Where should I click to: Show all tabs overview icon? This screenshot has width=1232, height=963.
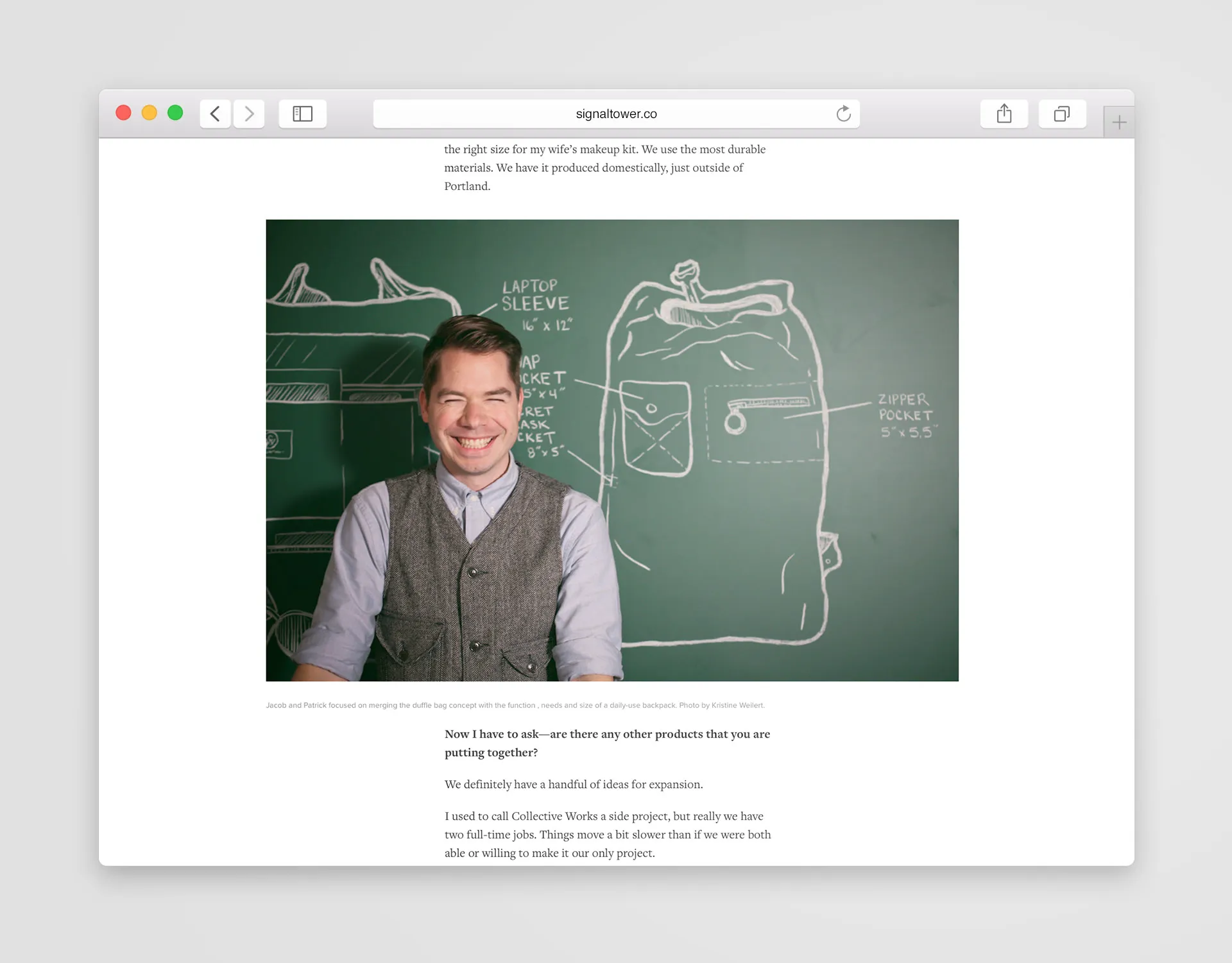pos(1062,114)
